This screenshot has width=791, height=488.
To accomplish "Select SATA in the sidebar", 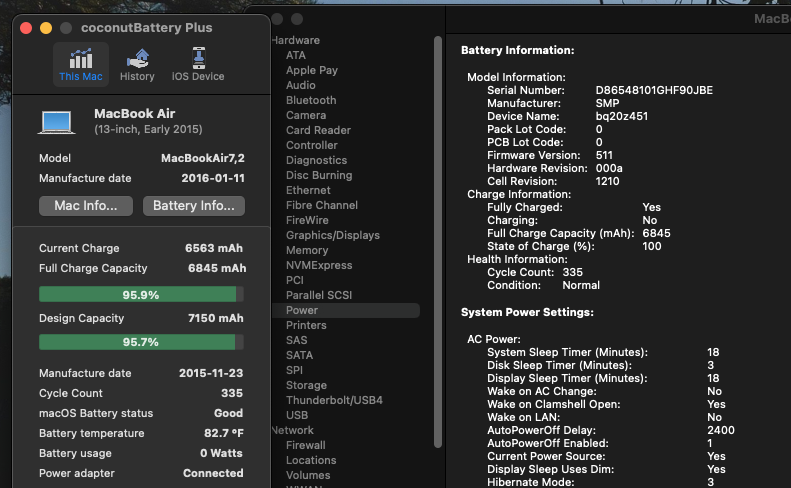I will coord(299,355).
